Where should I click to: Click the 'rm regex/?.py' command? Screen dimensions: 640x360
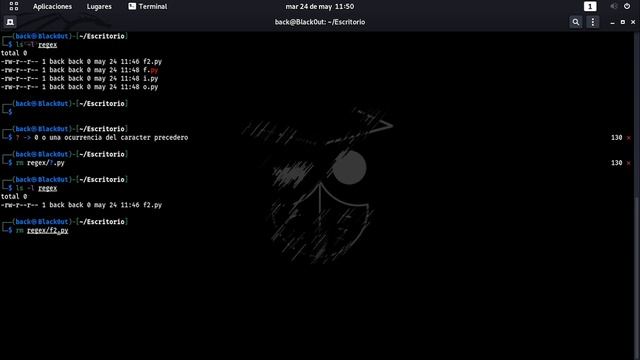tap(40, 163)
